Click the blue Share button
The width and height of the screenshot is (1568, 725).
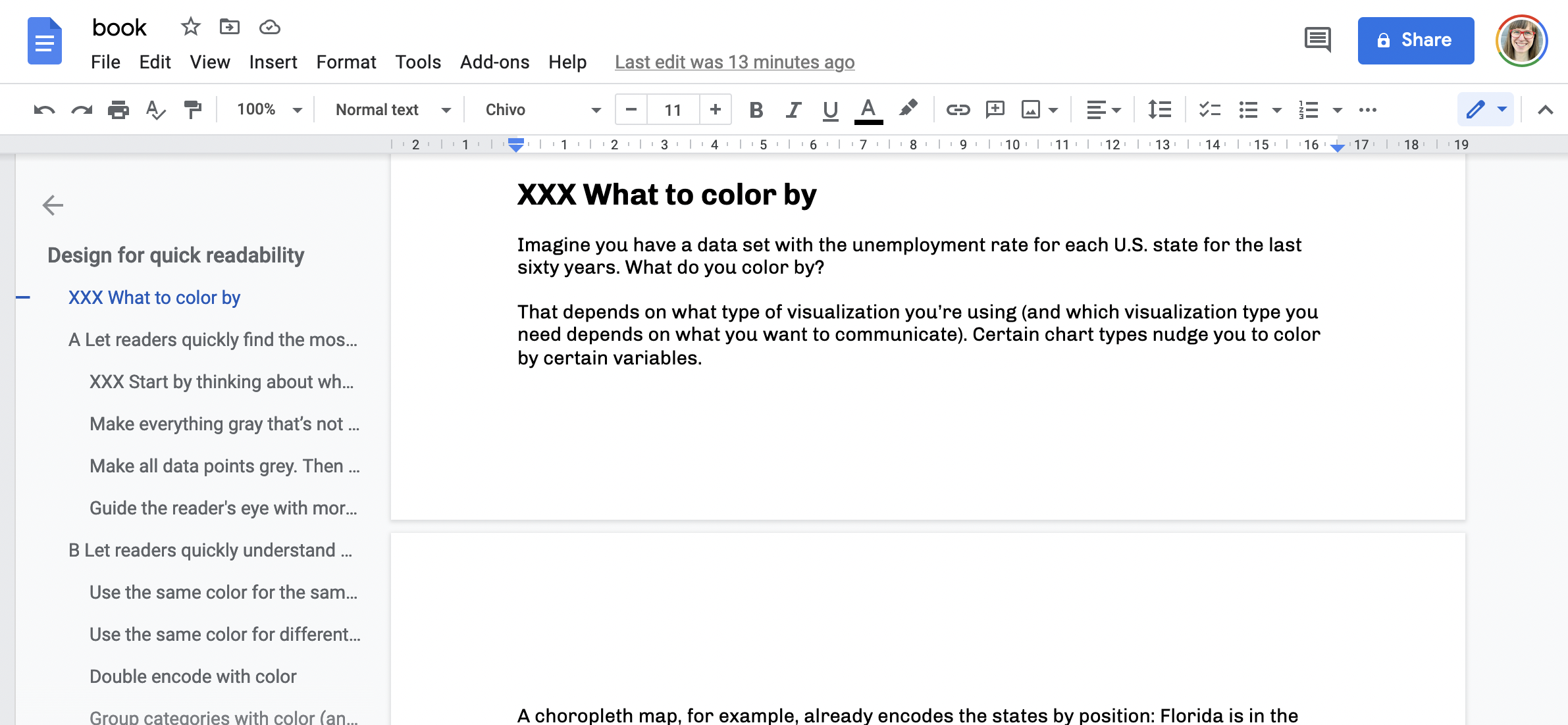(1415, 40)
